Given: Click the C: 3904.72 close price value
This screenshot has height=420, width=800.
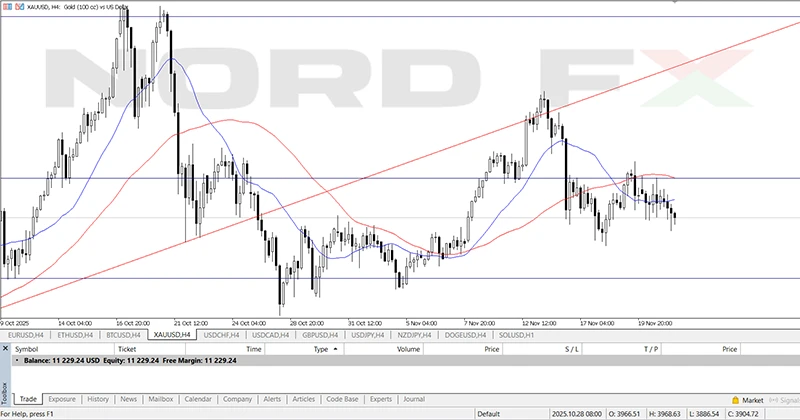Looking at the screenshot, I should [x=743, y=414].
